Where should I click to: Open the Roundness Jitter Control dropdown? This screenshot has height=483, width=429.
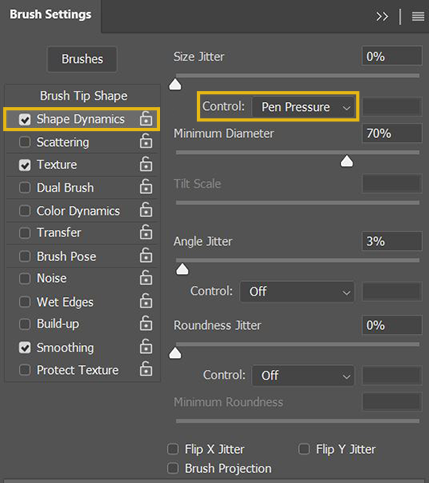pos(303,376)
